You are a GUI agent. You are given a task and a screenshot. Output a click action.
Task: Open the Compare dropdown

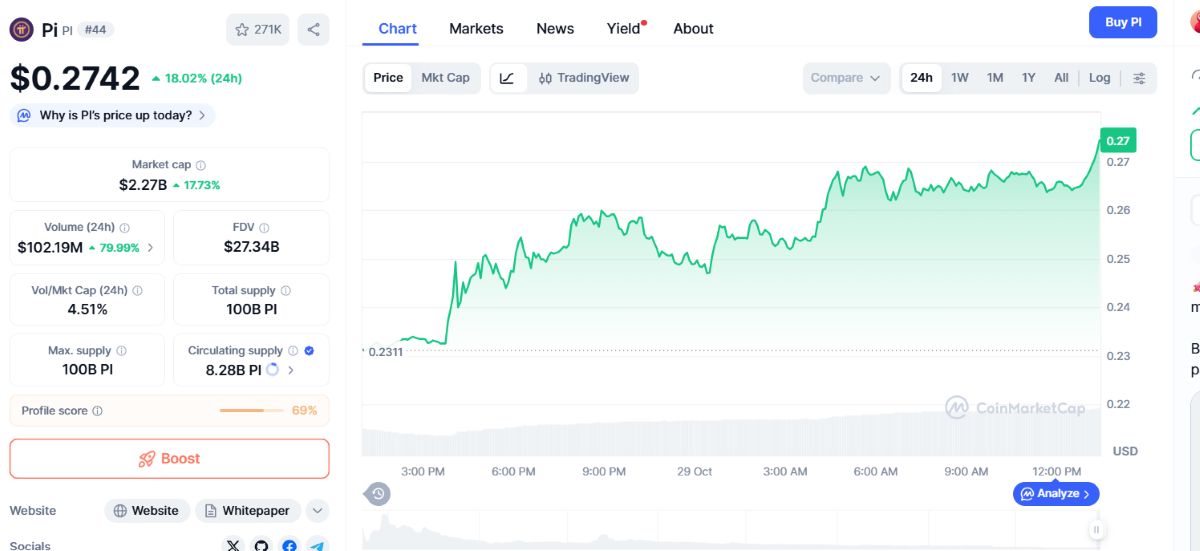[846, 78]
